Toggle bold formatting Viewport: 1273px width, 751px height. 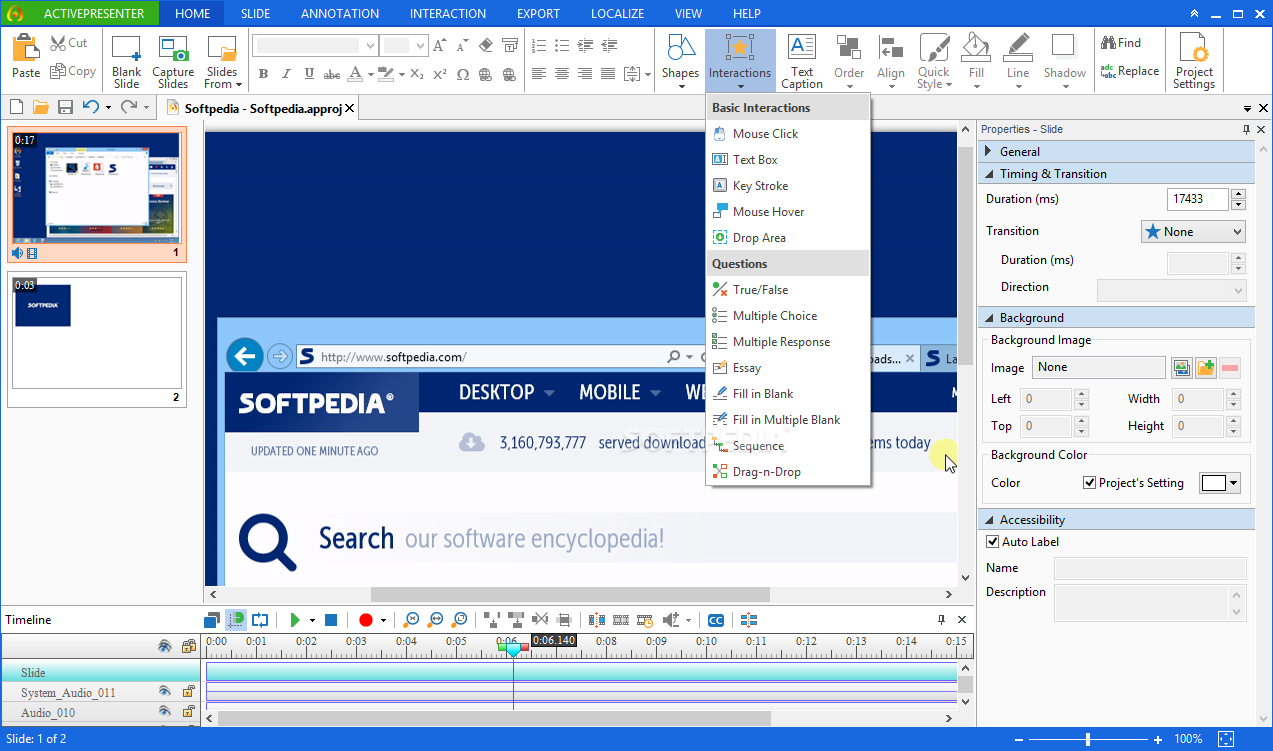(264, 74)
